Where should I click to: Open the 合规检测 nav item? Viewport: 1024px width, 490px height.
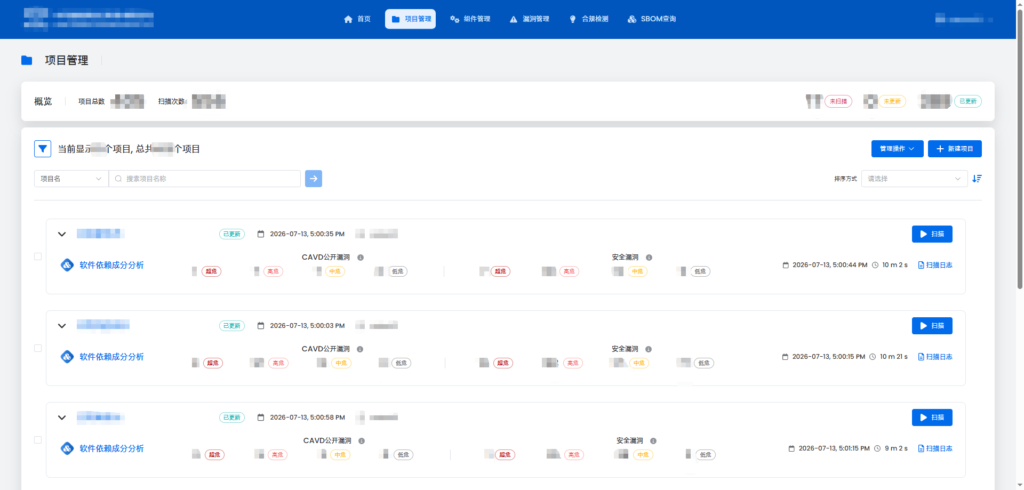pos(588,19)
